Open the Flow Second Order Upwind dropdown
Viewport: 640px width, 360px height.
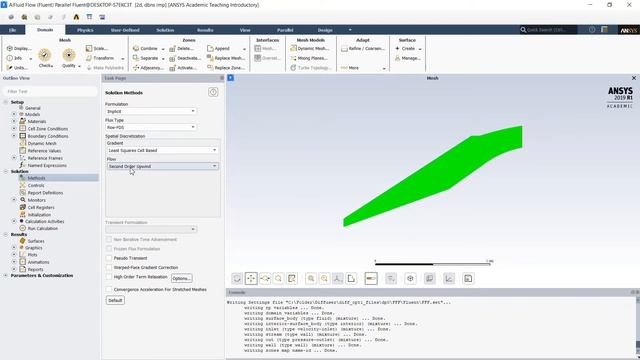[162, 166]
